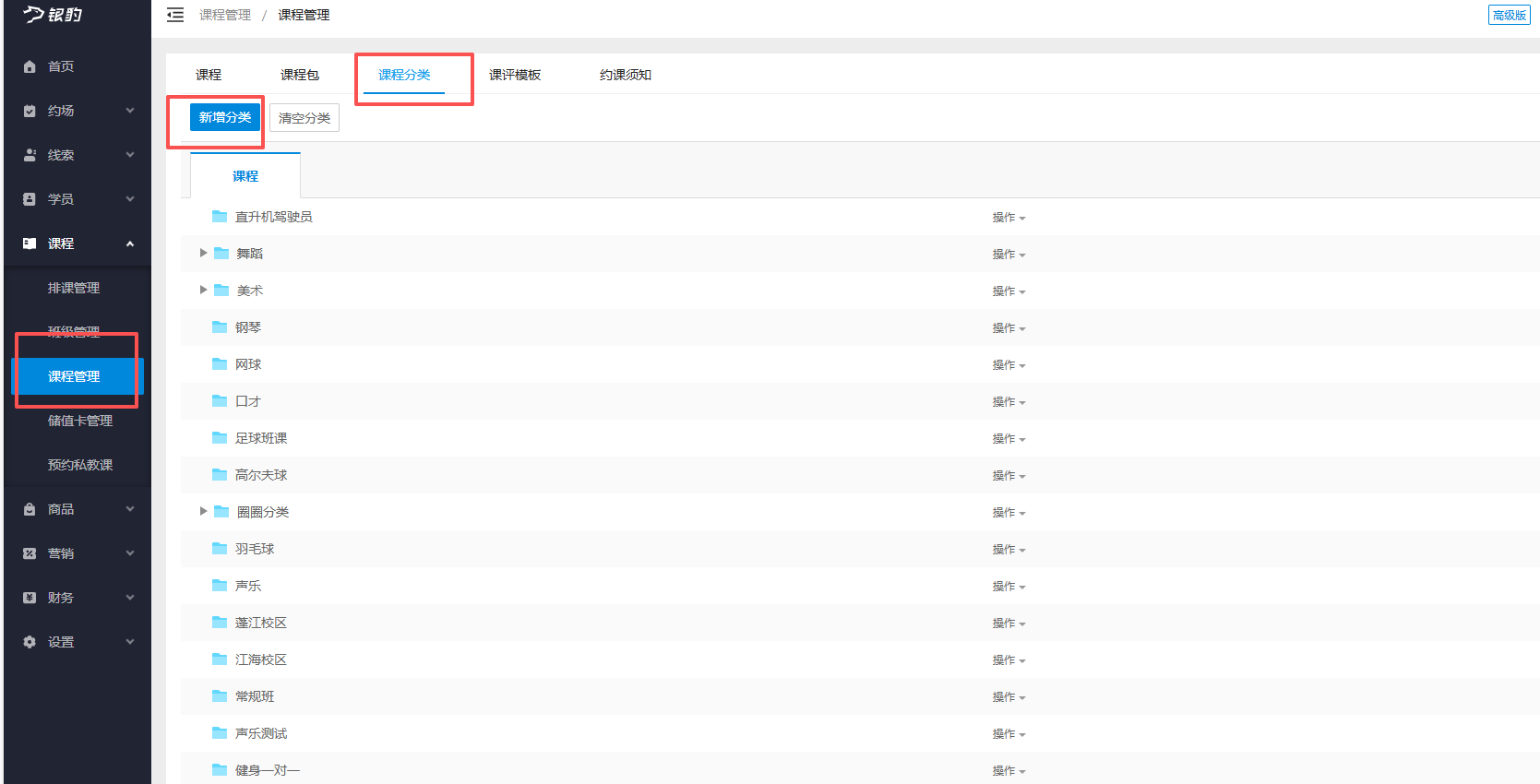Viewport: 1540px width, 784px height.
Task: Click the 高级版 badge at top right
Action: pyautogui.click(x=1509, y=15)
